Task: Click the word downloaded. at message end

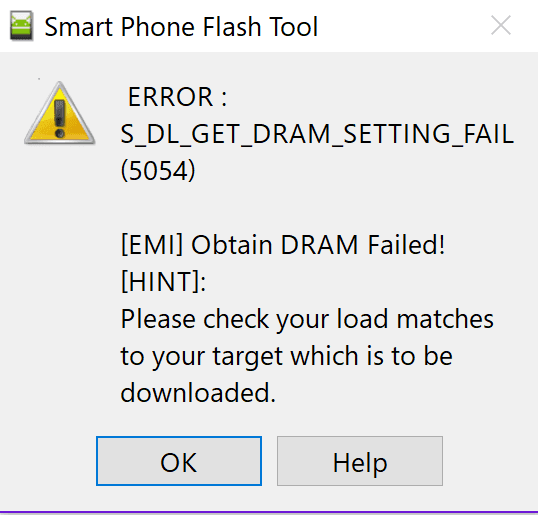Action: point(198,393)
